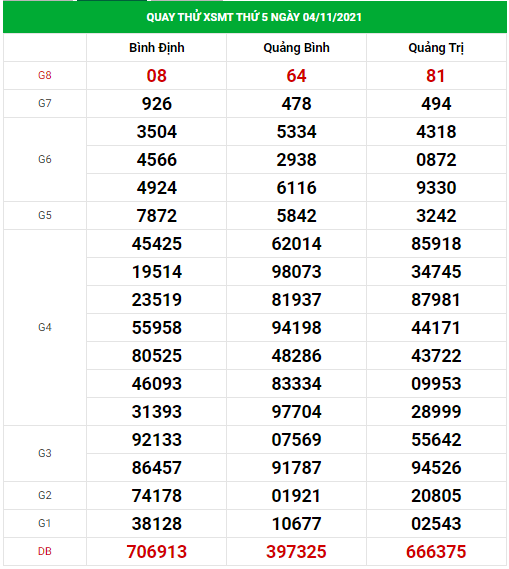Viewport: 509px width, 569px height.
Task: Click the G7 number 926
Action: tap(157, 104)
